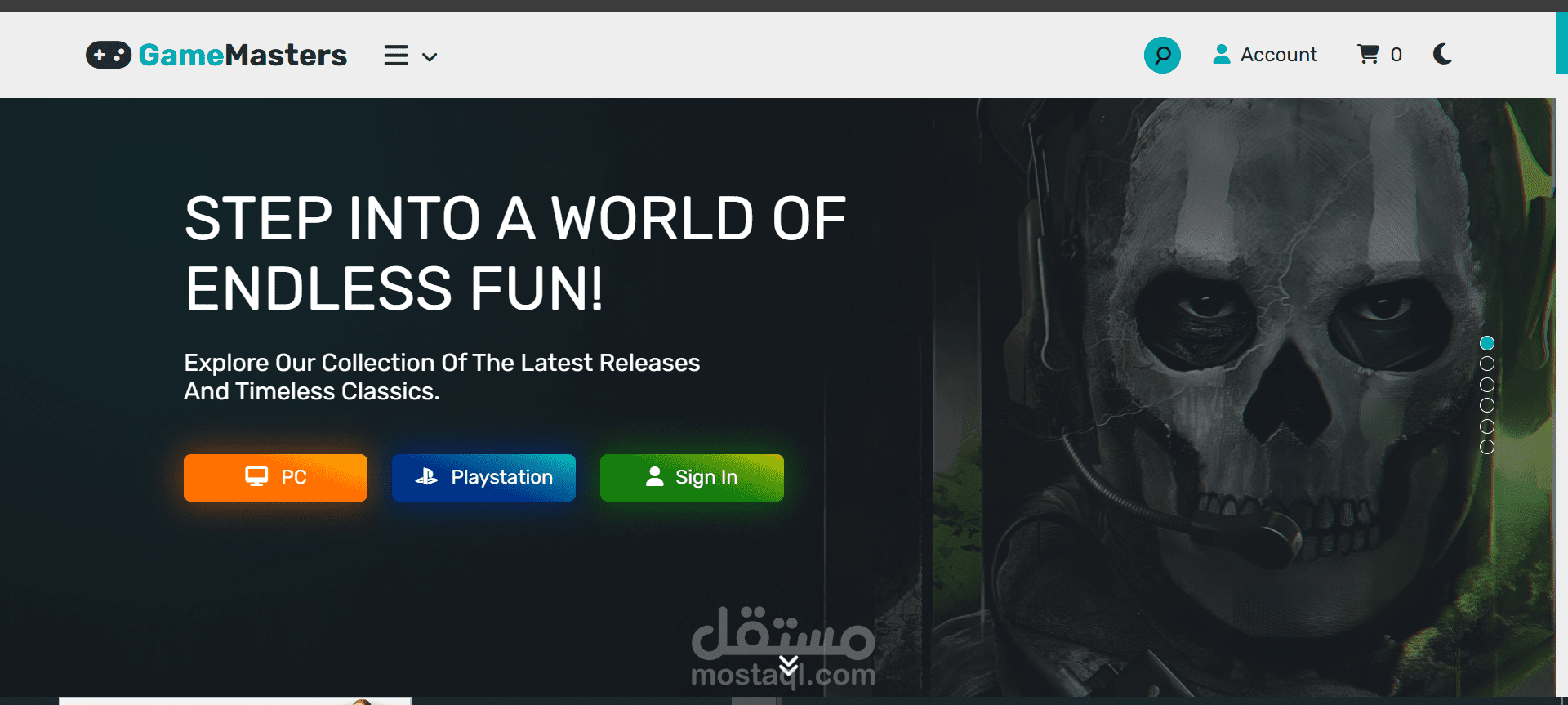
Task: Click the page scrollbar thumb
Action: tap(1561, 42)
